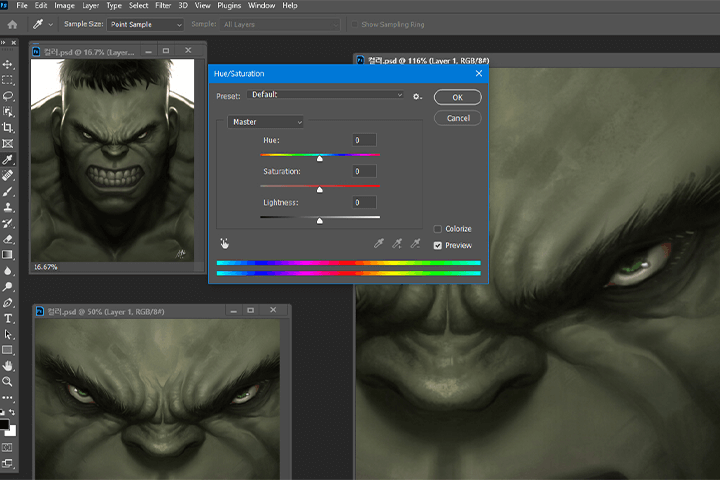720x480 pixels.
Task: Click the Saturation slider handle
Action: coord(320,190)
